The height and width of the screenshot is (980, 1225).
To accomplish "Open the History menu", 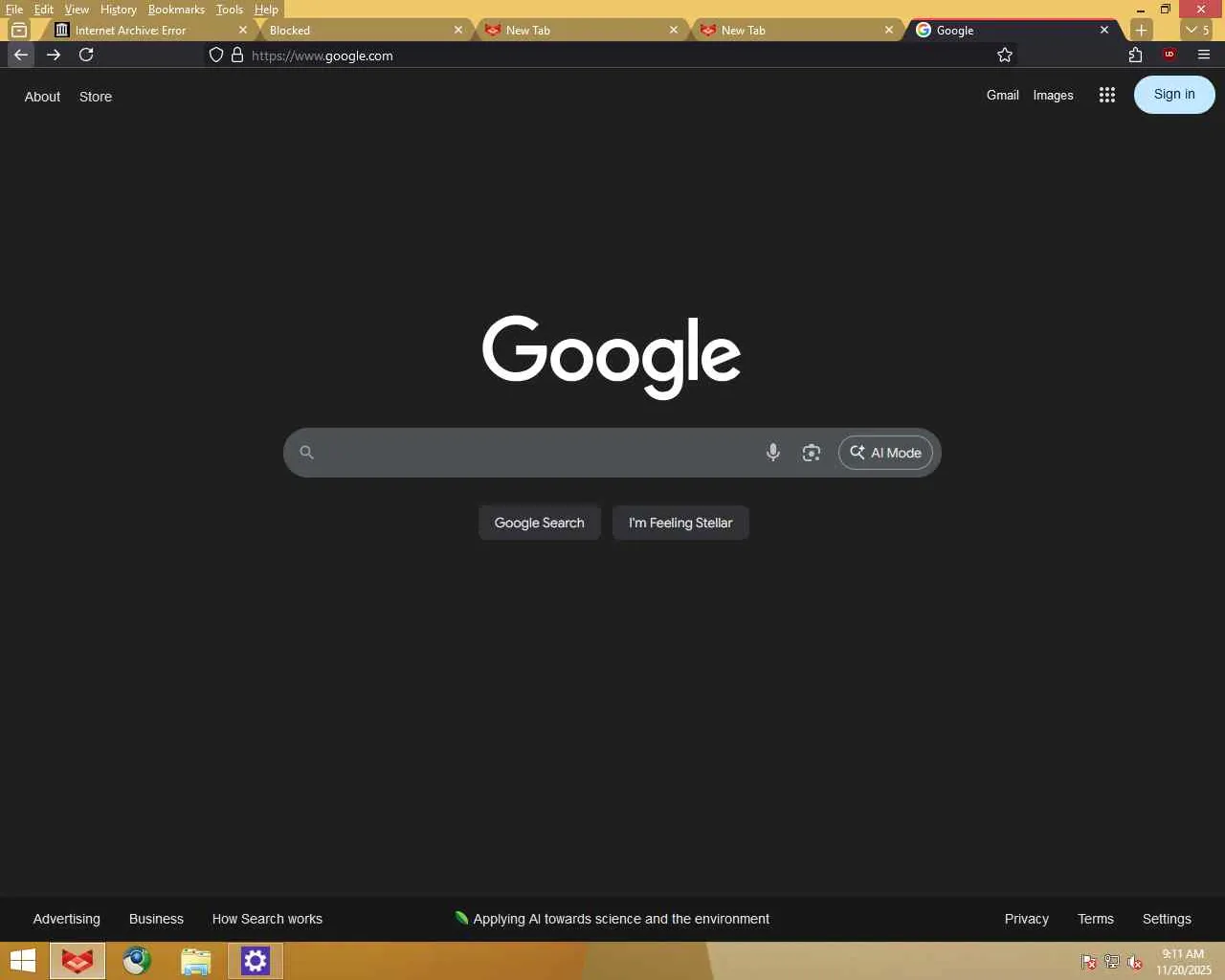I will 119,10.
